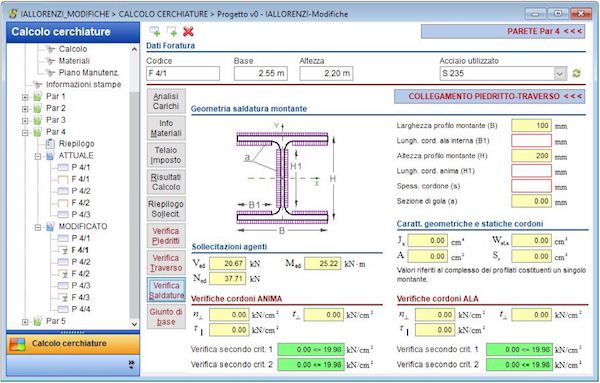Viewport: 600px width, 383px height.
Task: Select F 4/1 opening icon under MODIFICATO
Action: (x=63, y=250)
